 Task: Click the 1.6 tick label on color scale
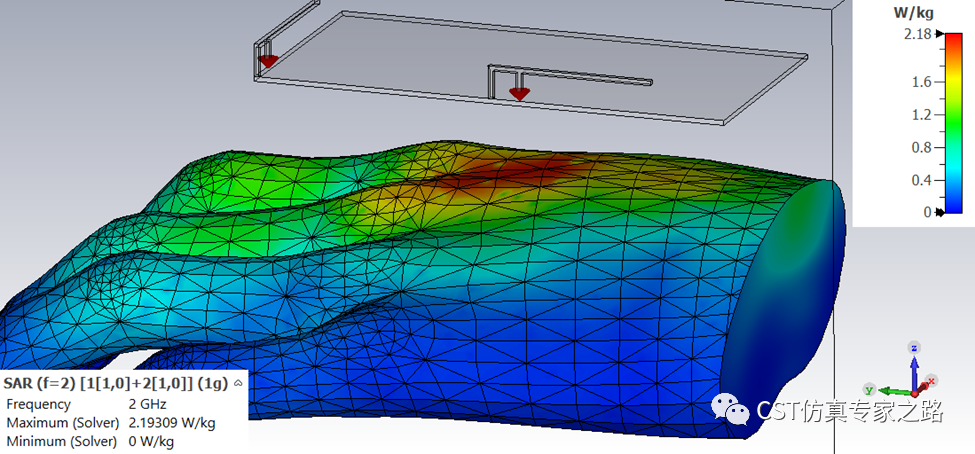click(922, 82)
